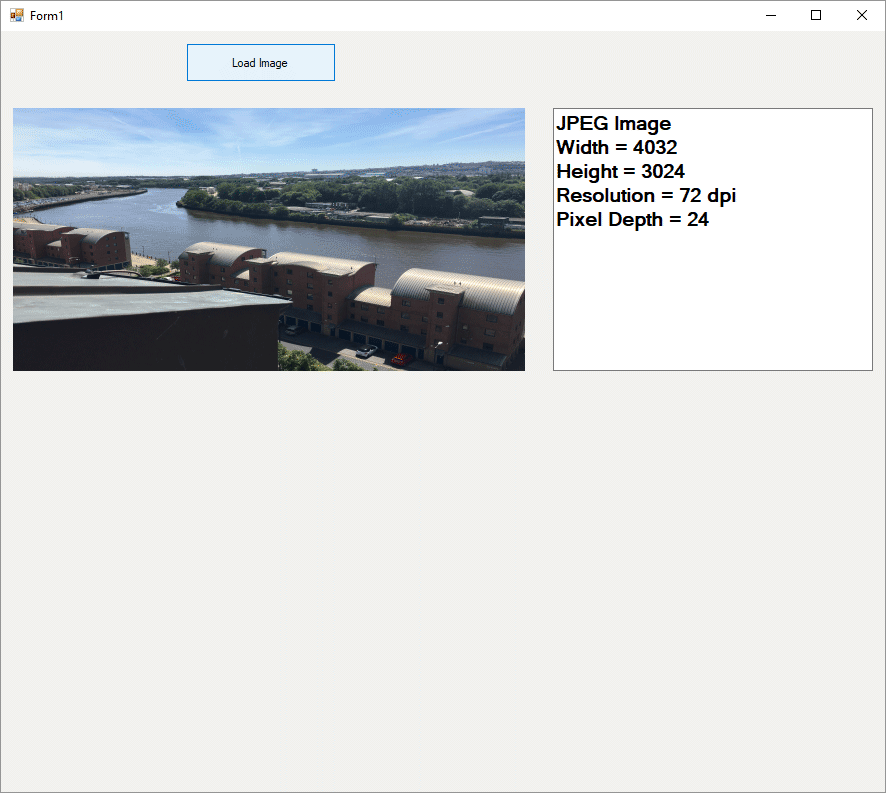Select the "JPEG Image" line
886x793 pixels.
point(613,124)
